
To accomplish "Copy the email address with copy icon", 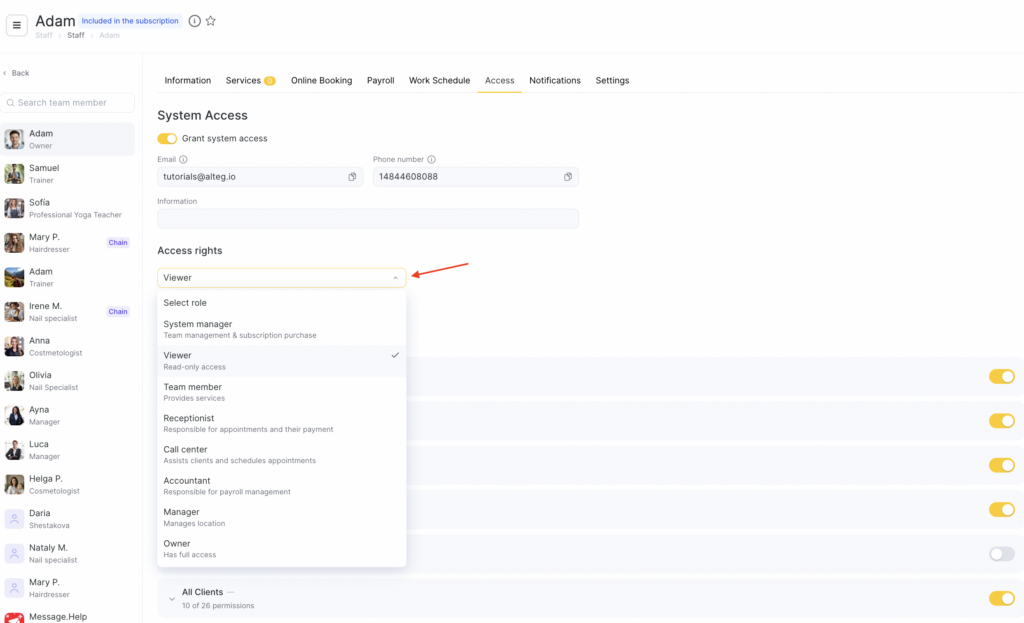I will click(x=352, y=177).
